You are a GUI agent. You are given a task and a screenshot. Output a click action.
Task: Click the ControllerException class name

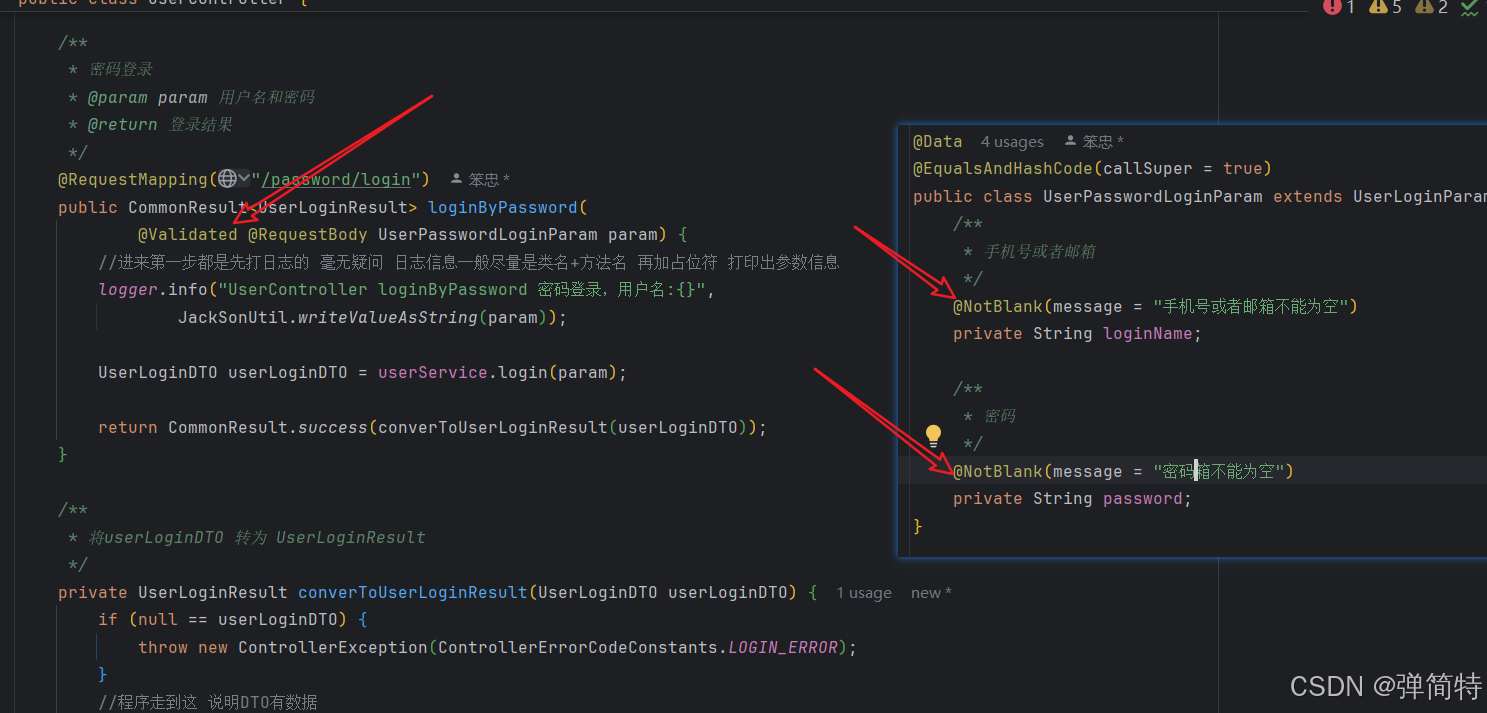coord(333,647)
